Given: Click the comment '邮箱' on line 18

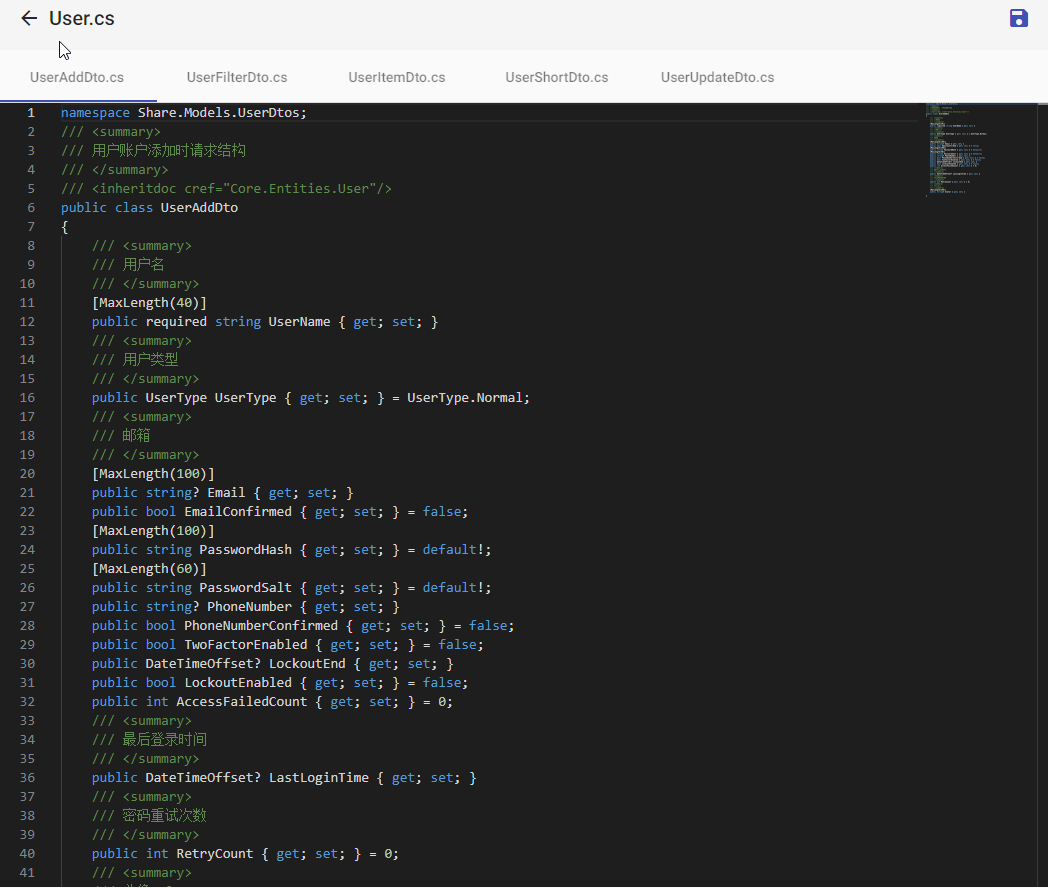Looking at the screenshot, I should [x=136, y=436].
